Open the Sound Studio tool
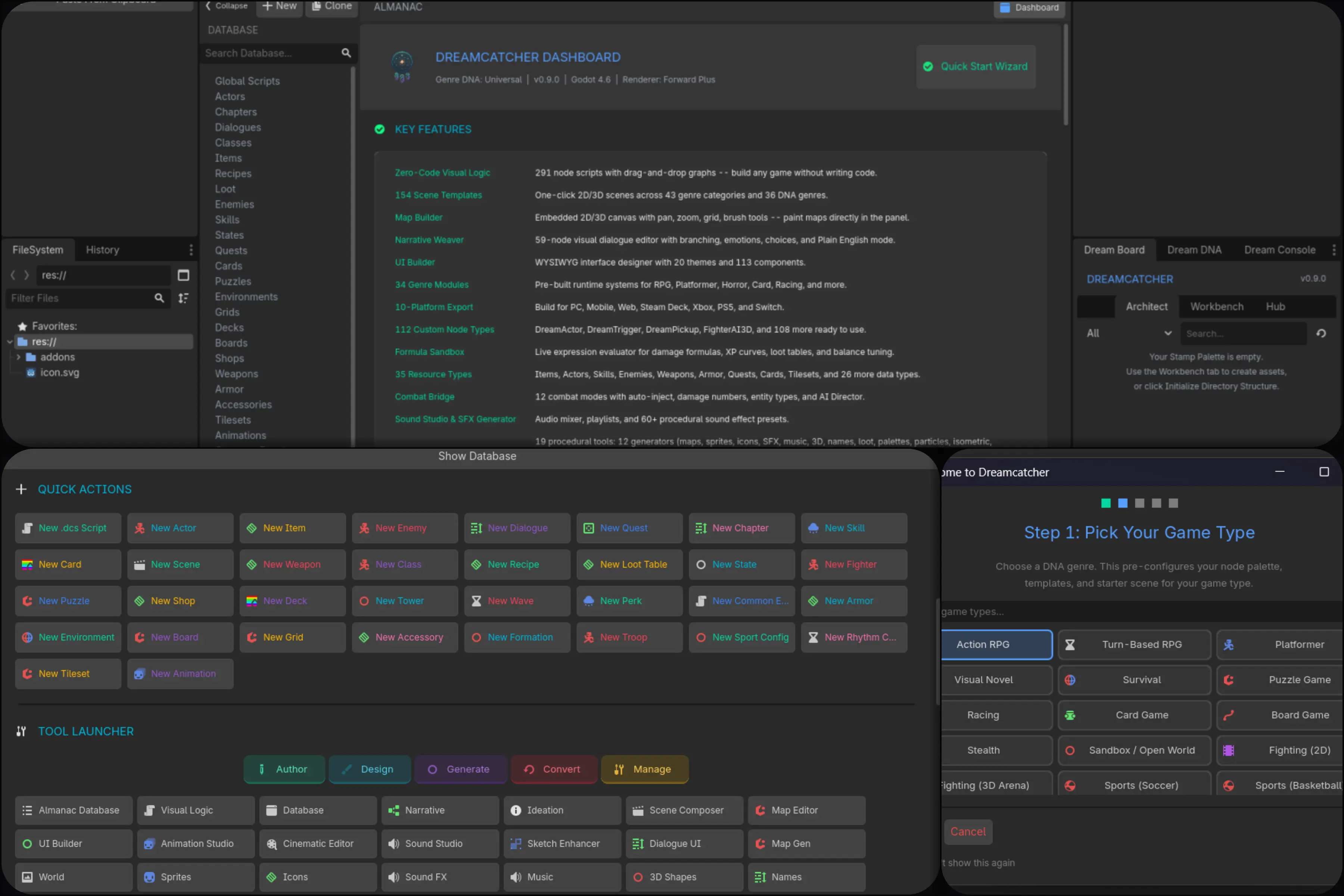This screenshot has height=896, width=1344. click(x=440, y=843)
